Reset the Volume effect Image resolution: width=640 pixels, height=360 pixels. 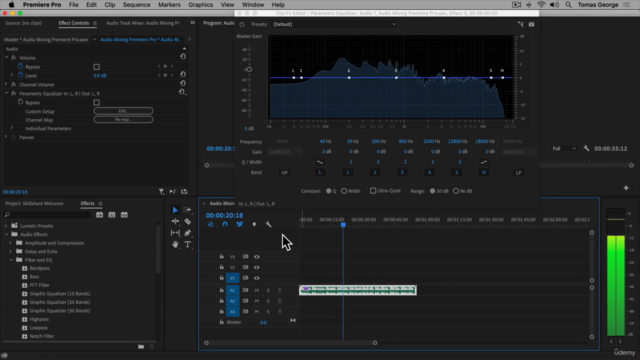[183, 57]
